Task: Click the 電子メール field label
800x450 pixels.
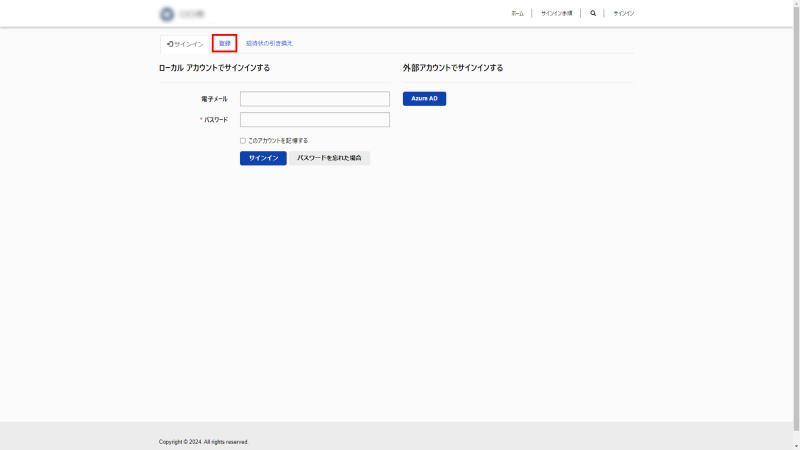Action: coord(214,99)
